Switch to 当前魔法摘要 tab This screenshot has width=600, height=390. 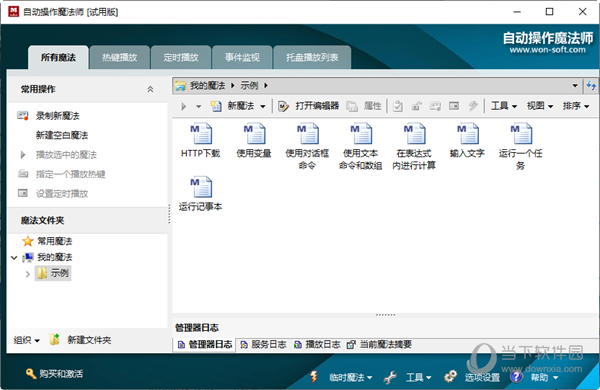pos(379,344)
